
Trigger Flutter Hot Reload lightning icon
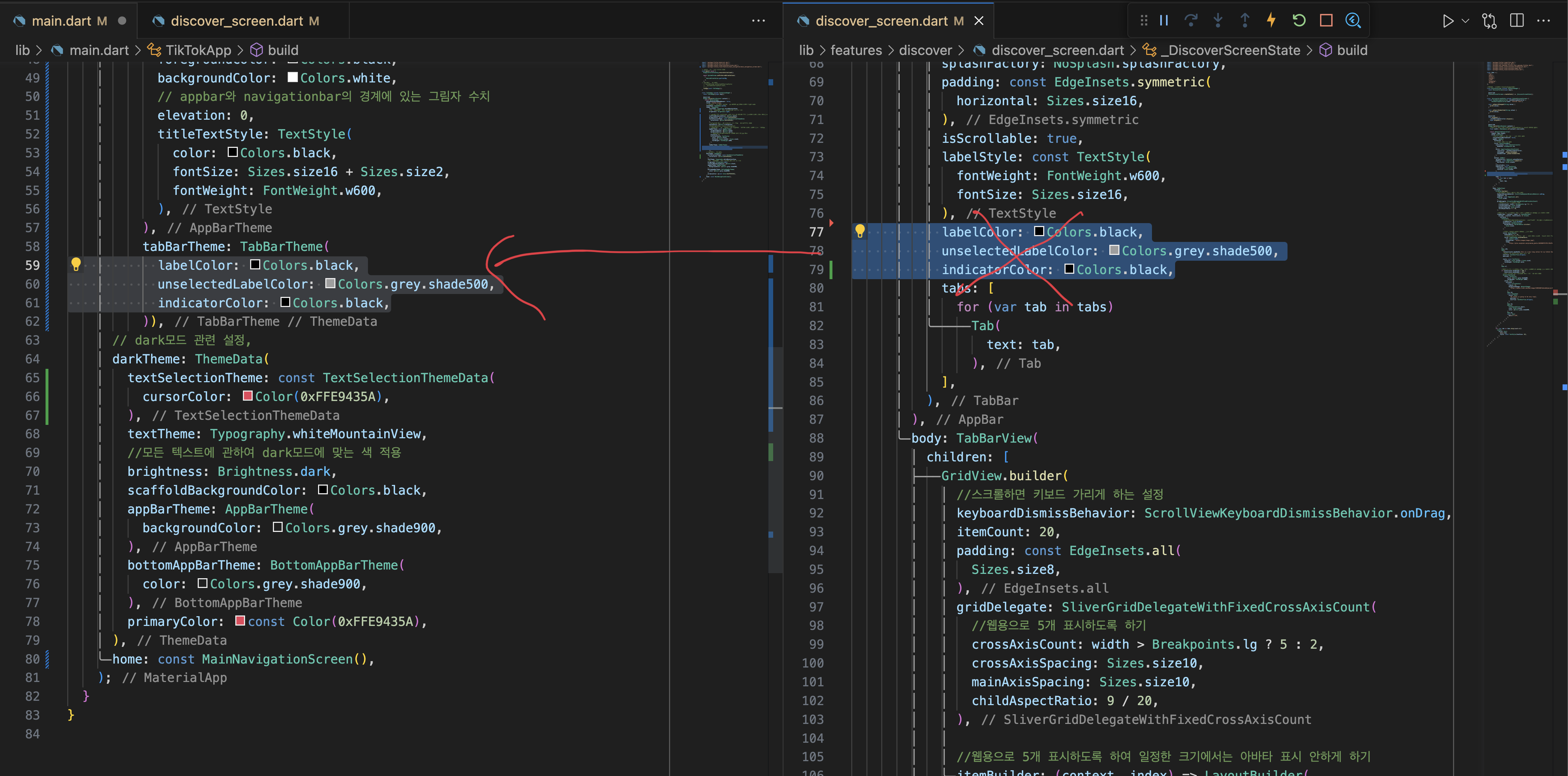click(x=1271, y=21)
